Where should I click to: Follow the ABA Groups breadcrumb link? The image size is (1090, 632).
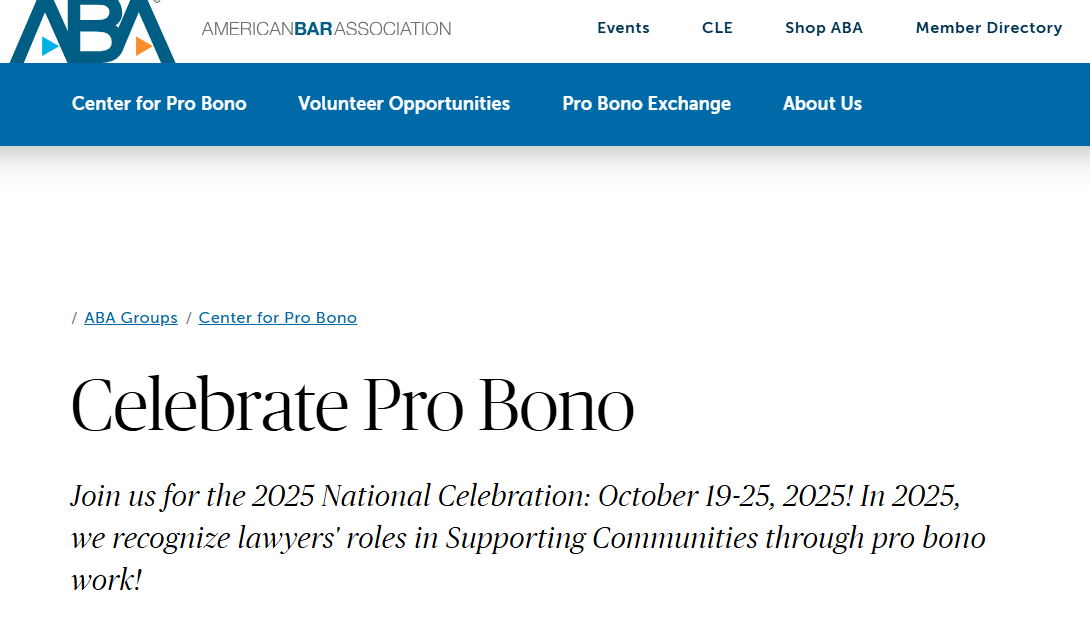pyautogui.click(x=131, y=318)
